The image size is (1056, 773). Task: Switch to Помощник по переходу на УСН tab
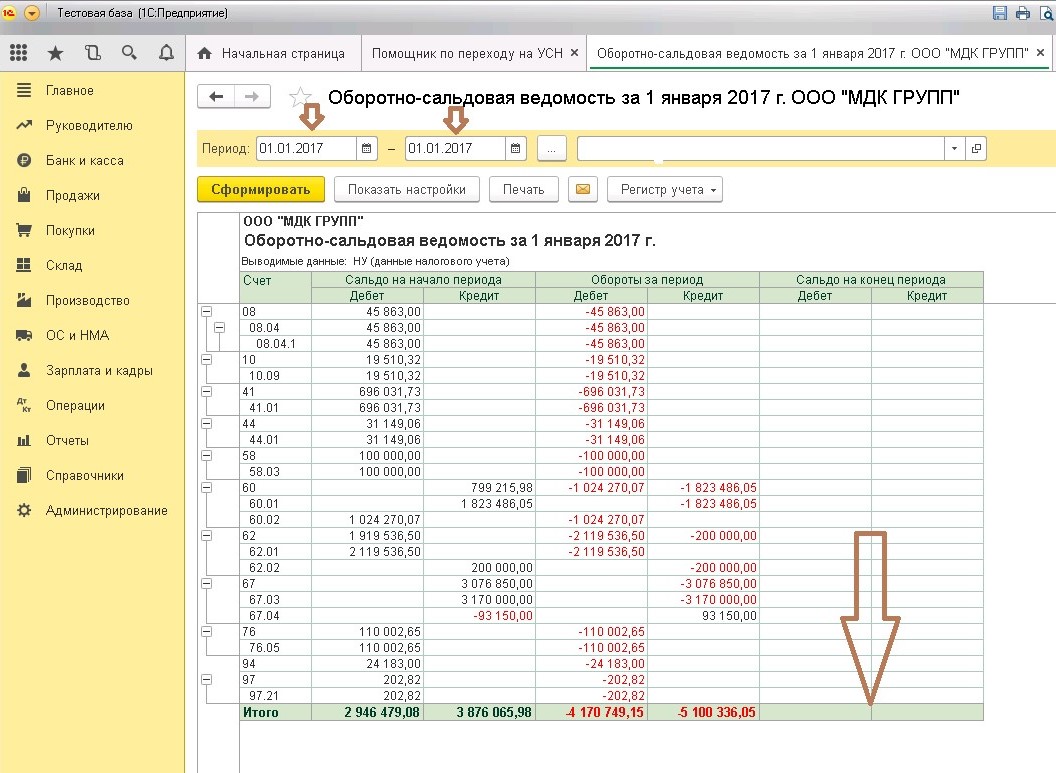(x=467, y=53)
